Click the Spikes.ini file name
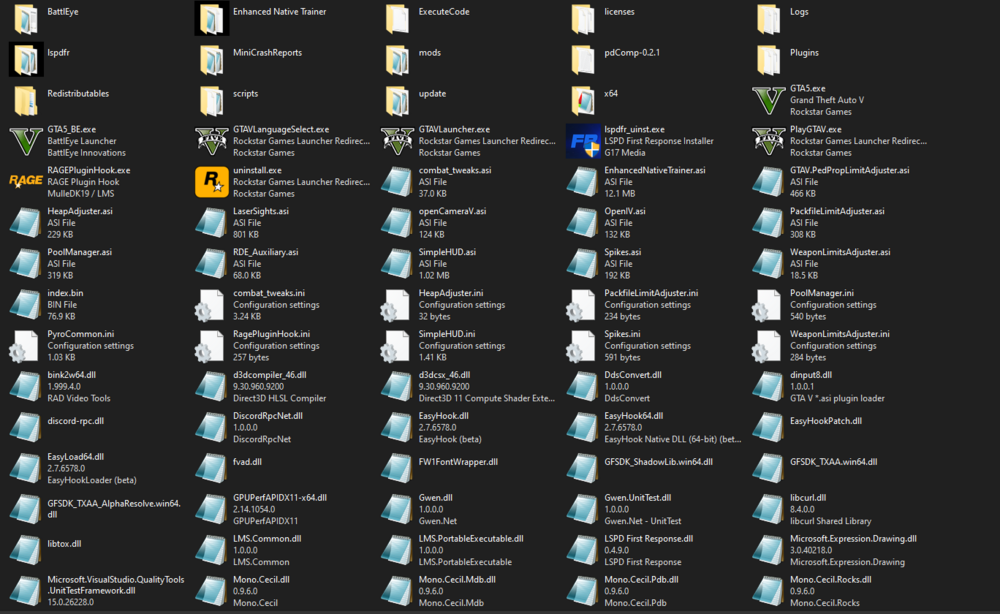Screen dimensions: 1000x614 click(x=622, y=333)
